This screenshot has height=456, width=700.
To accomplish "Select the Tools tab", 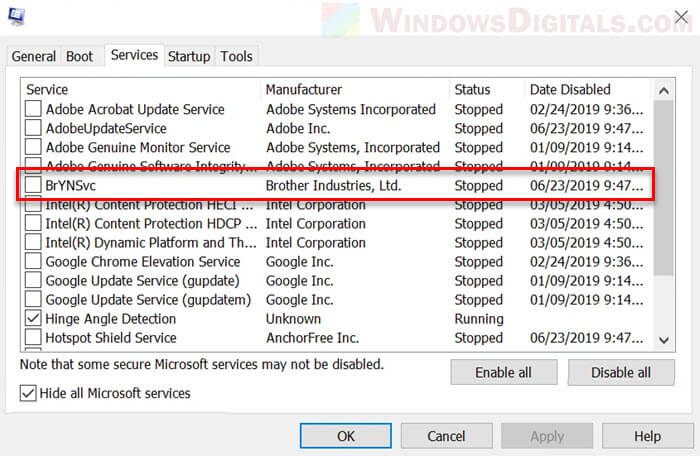I will pos(236,57).
